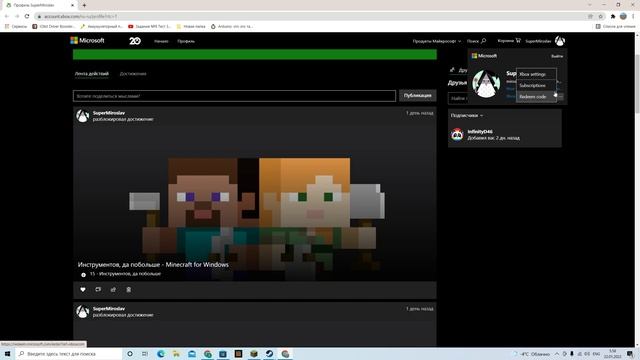Screen dimensions: 640x360
Task: Select Redeem code from the account menu
Action: (536, 97)
